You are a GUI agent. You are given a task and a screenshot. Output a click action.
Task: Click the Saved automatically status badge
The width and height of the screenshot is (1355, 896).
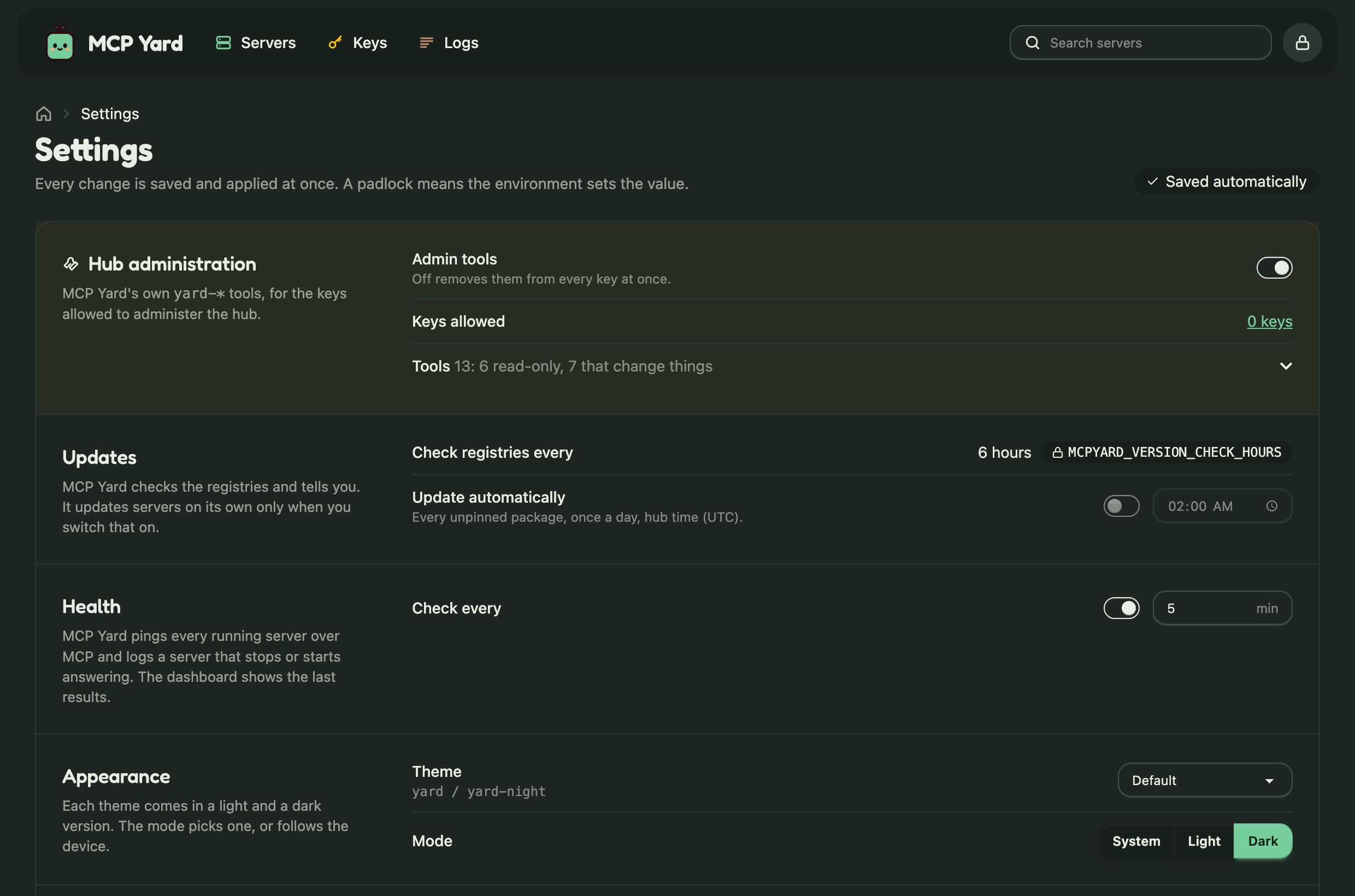[x=1226, y=182]
